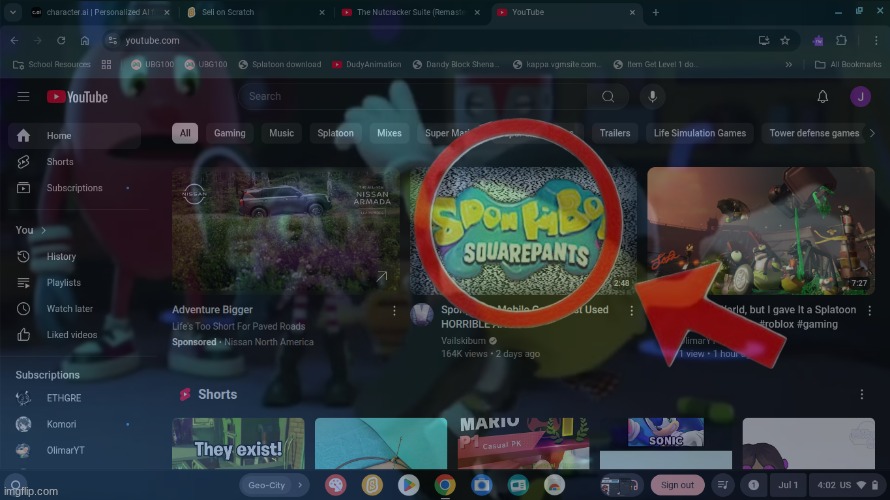Open Shorts in the sidebar

(x=74, y=162)
